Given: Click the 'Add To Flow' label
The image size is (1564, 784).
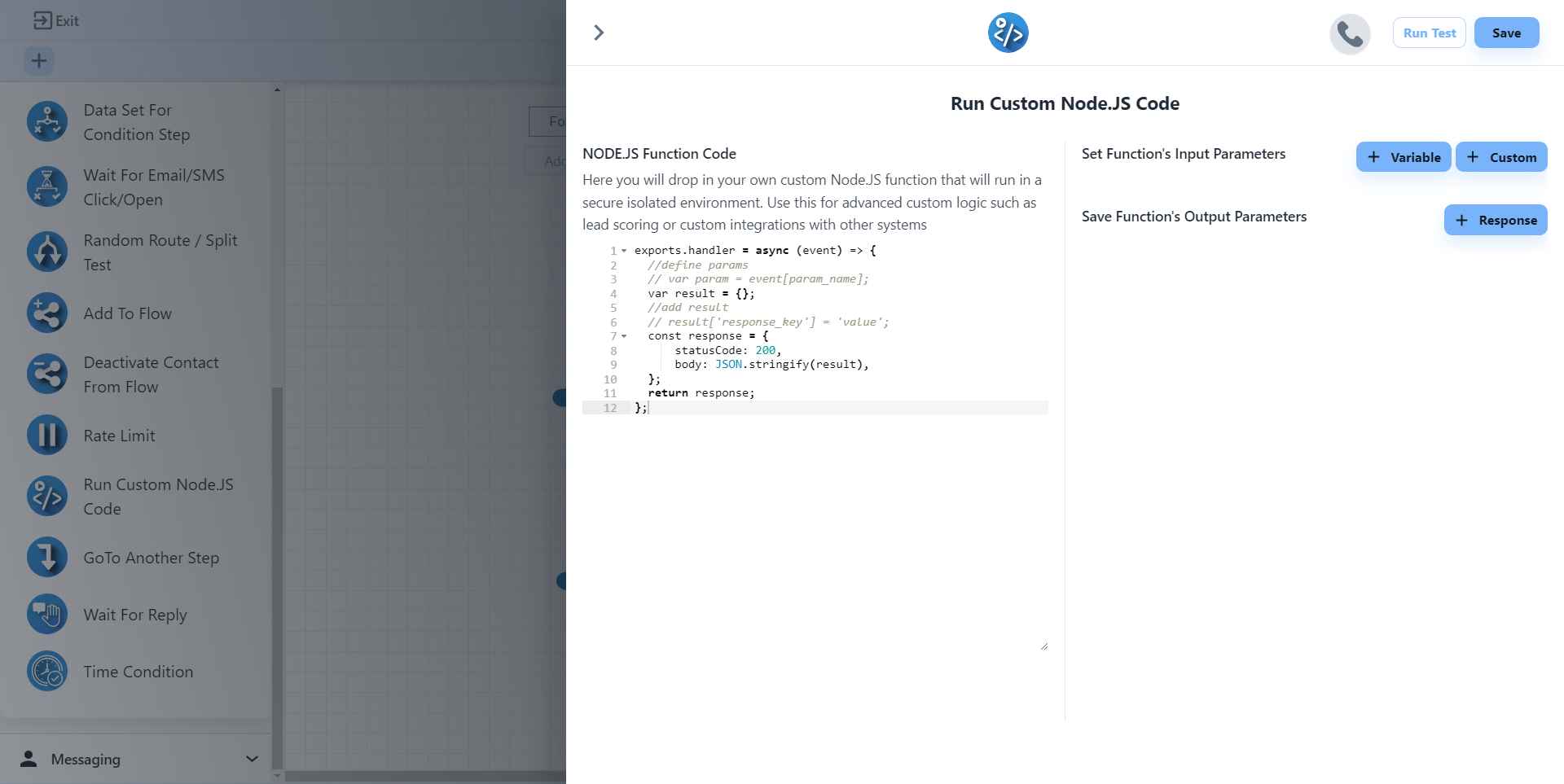Looking at the screenshot, I should [x=127, y=313].
